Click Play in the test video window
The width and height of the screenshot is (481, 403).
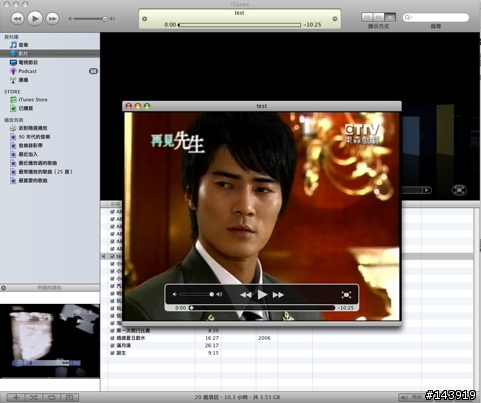pyautogui.click(x=262, y=295)
